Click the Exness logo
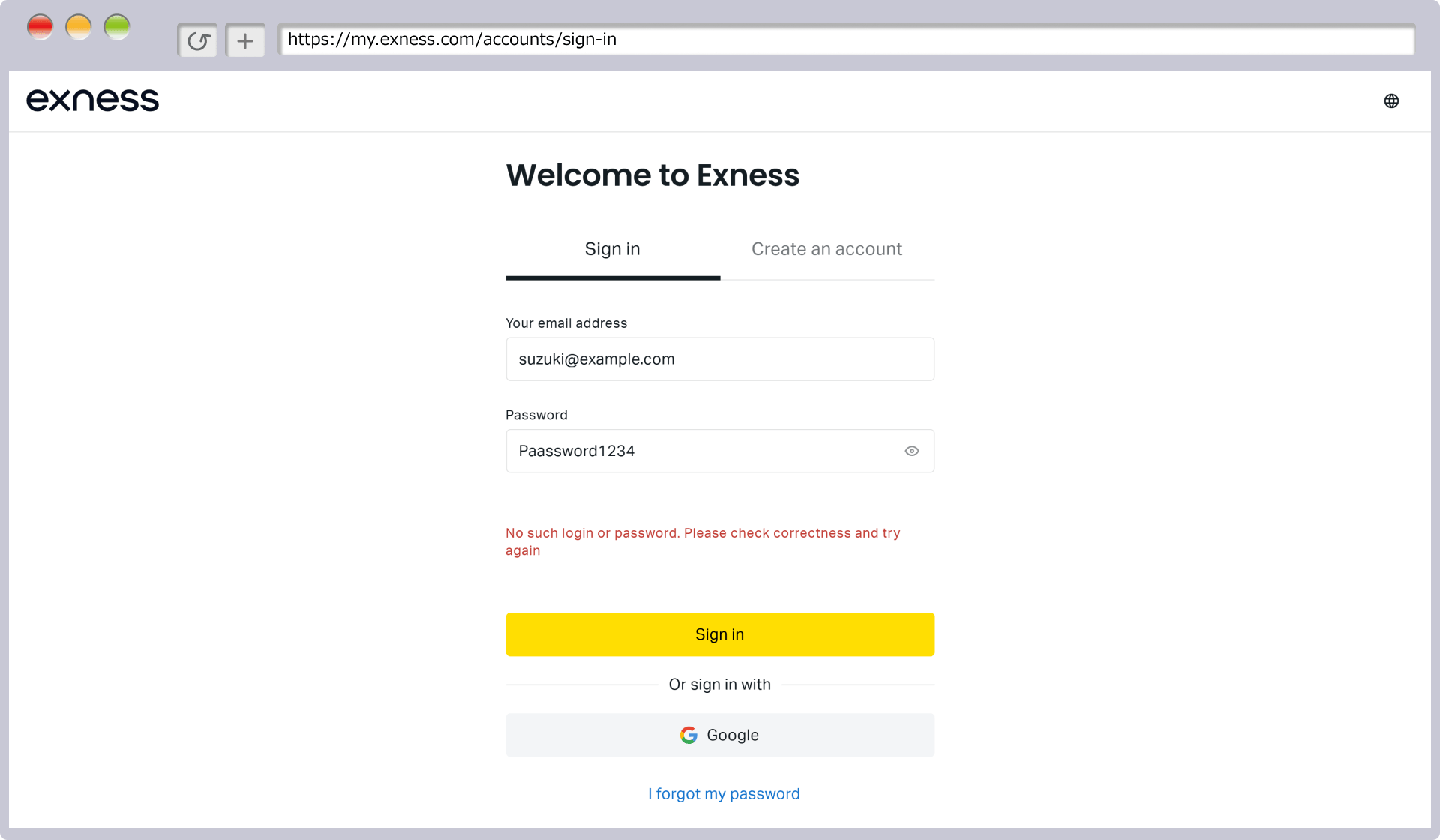The height and width of the screenshot is (840, 1440). click(x=92, y=100)
